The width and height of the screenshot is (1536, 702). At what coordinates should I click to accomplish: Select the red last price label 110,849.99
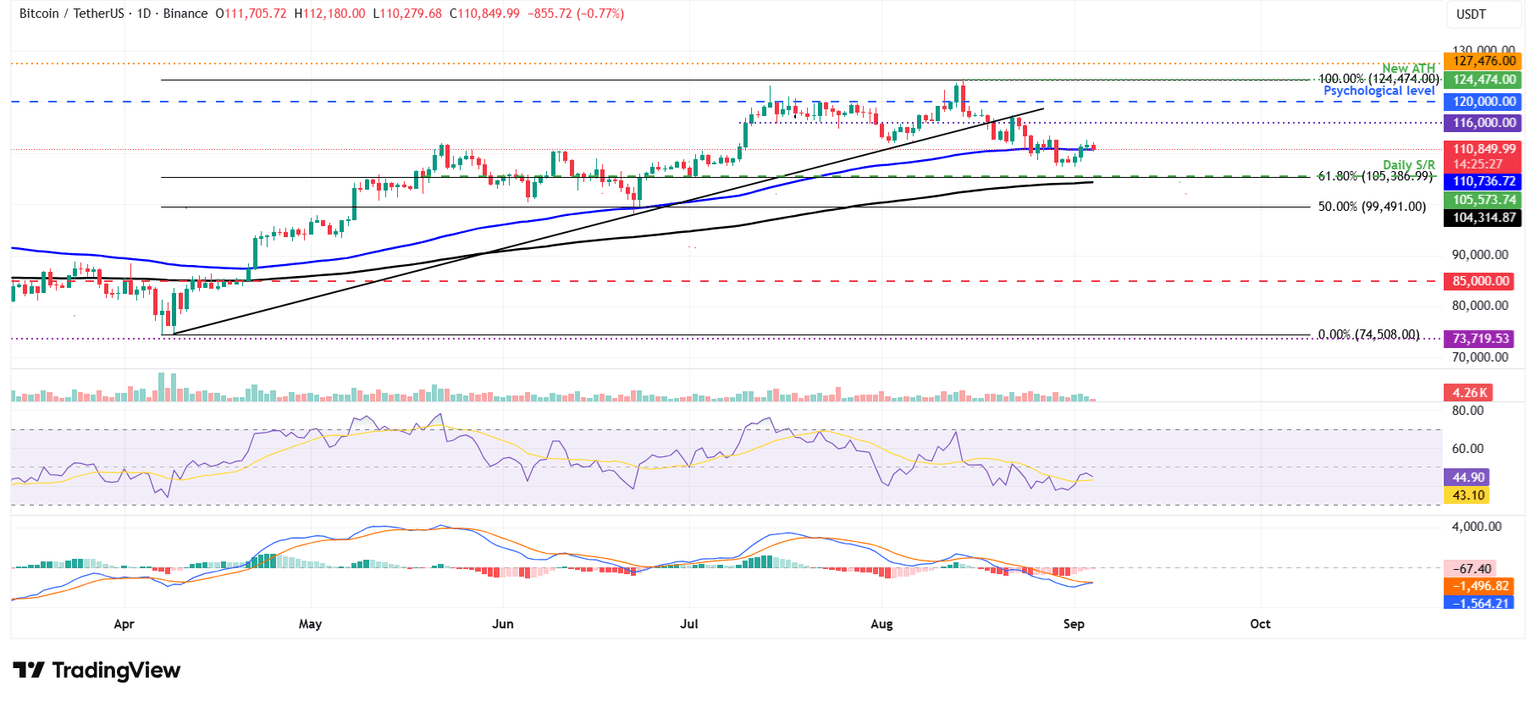pos(1483,146)
